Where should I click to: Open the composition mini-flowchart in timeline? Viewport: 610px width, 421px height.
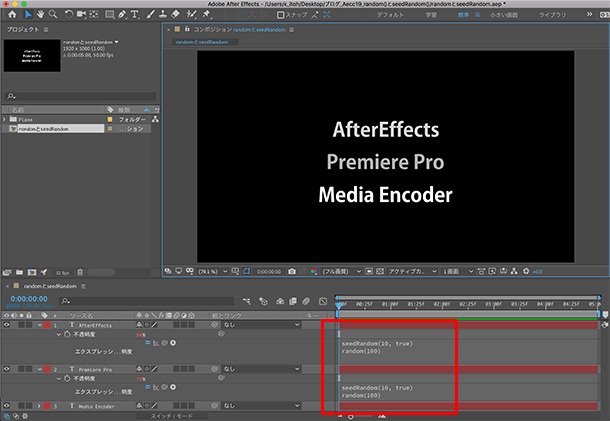pos(247,301)
